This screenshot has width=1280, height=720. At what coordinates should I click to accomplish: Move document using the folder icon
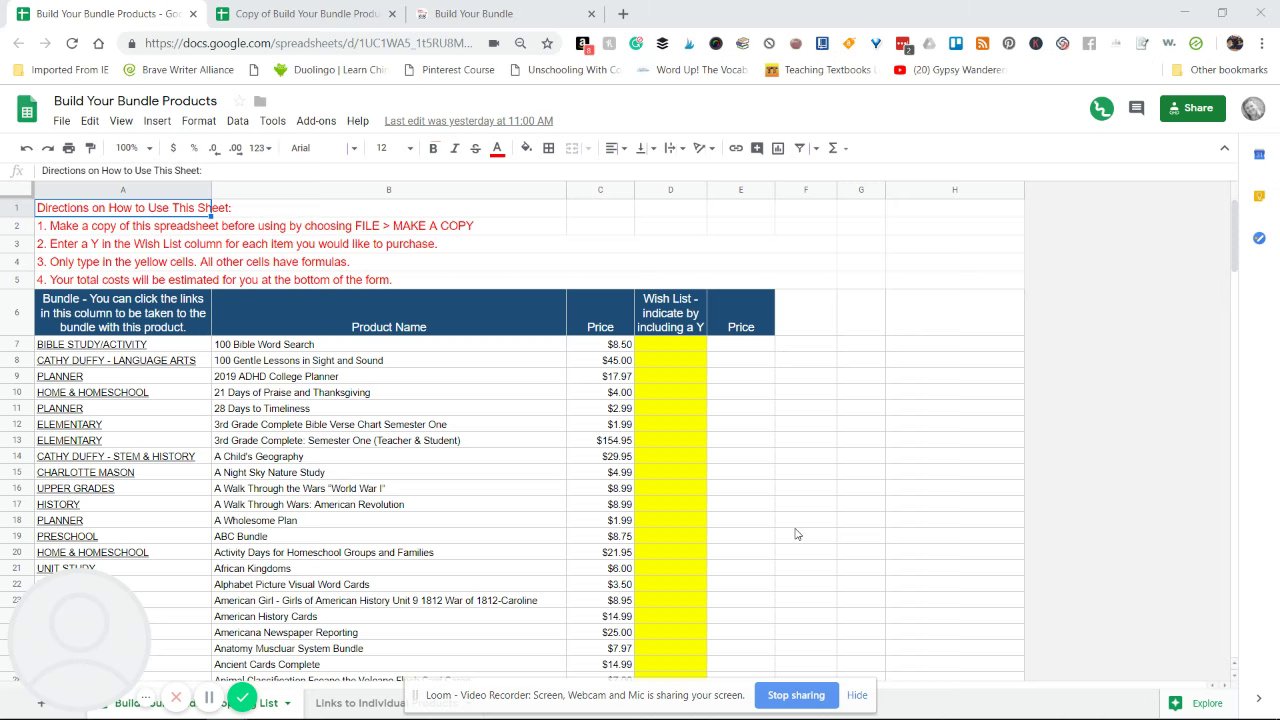click(260, 101)
